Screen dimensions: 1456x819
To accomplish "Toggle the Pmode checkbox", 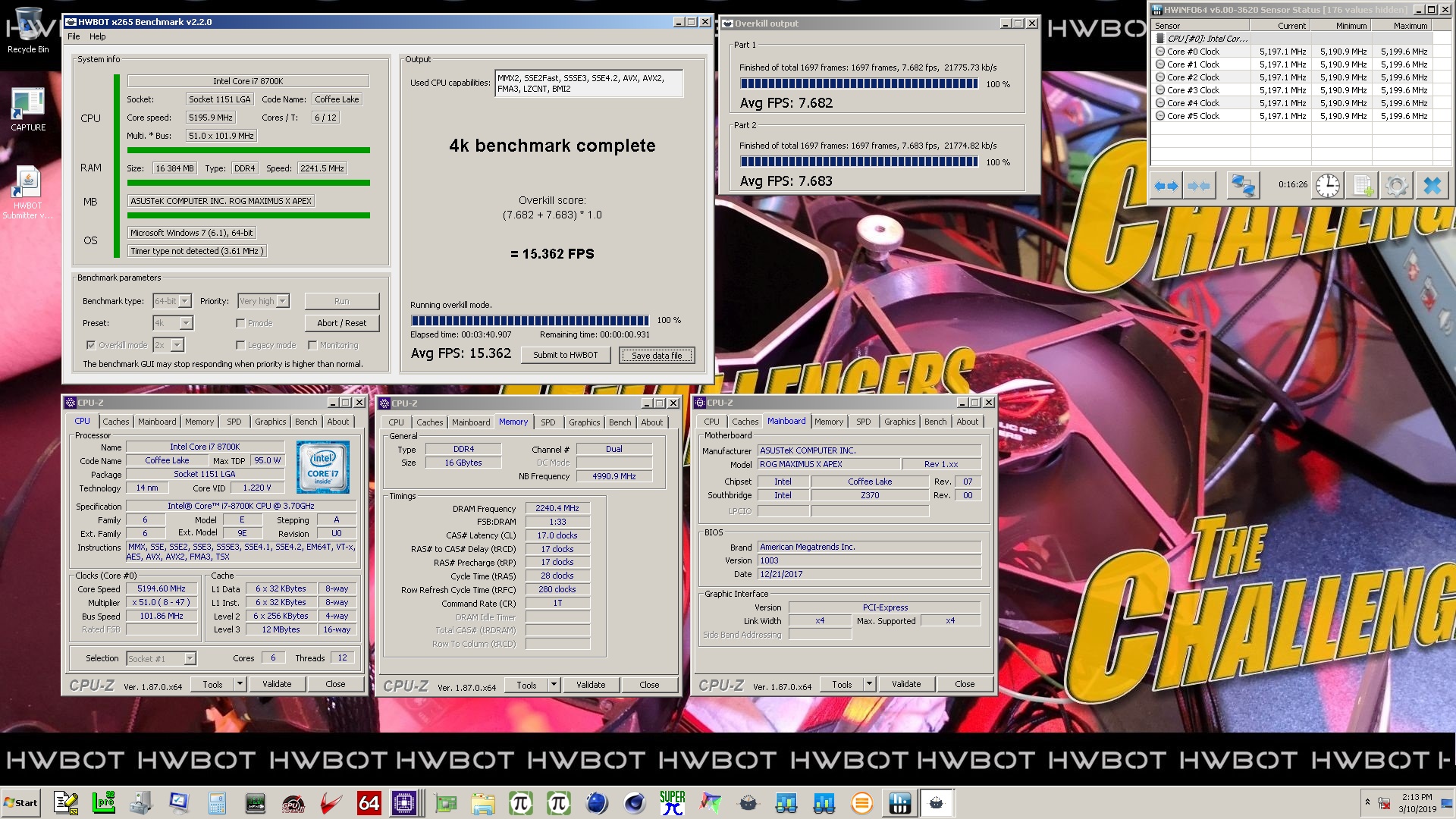I will (240, 323).
